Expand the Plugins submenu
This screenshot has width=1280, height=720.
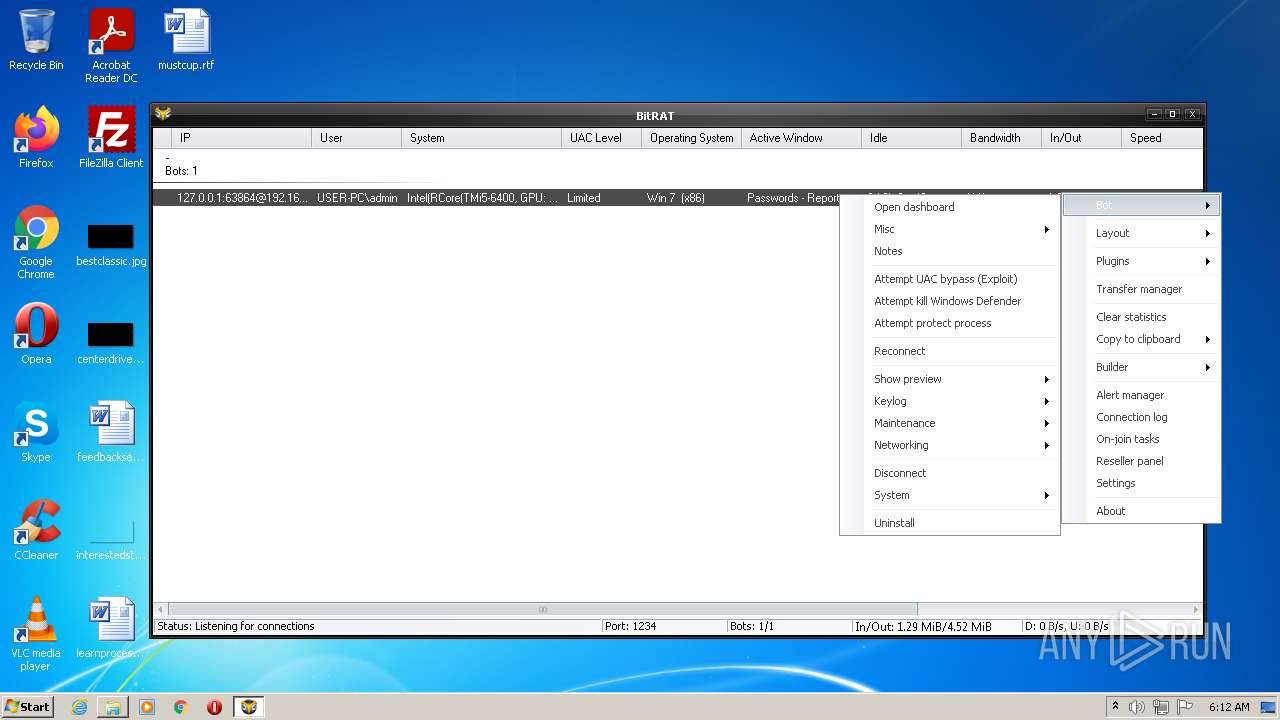pyautogui.click(x=1141, y=261)
